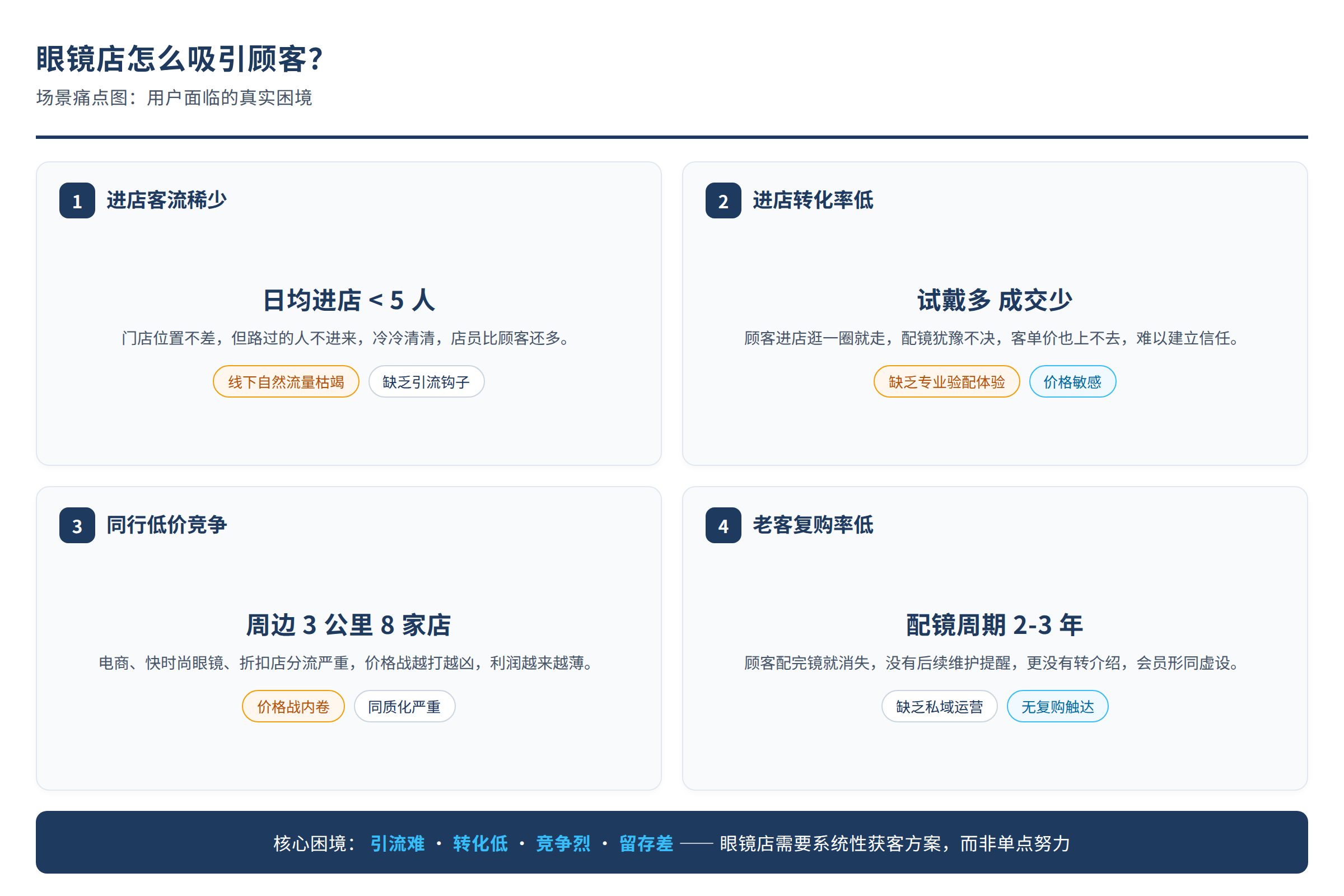
Task: Select the 线下自然流量枯竭 tag
Action: [286, 381]
